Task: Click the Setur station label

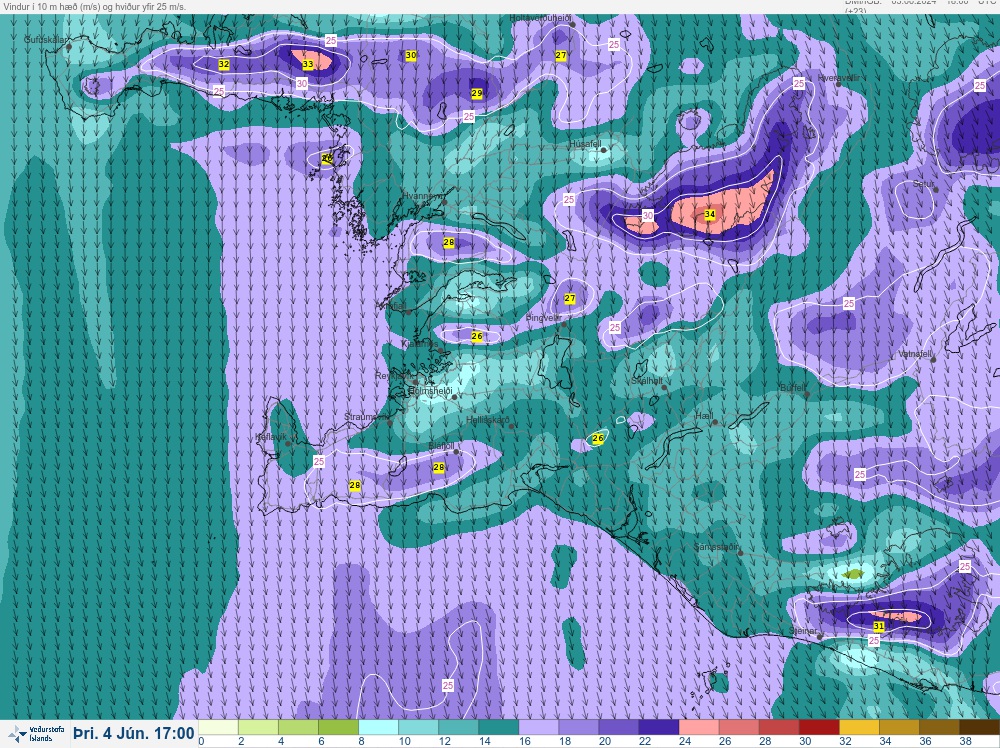Action: tap(923, 184)
